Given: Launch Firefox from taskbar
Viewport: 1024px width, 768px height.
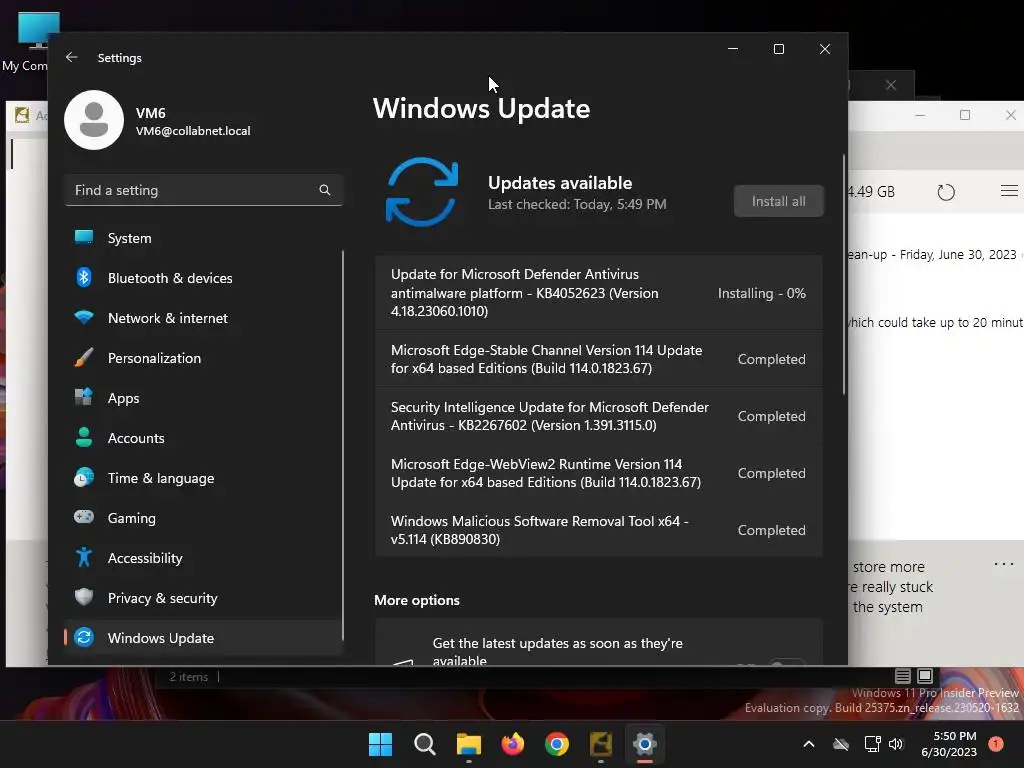Looking at the screenshot, I should click(x=513, y=744).
